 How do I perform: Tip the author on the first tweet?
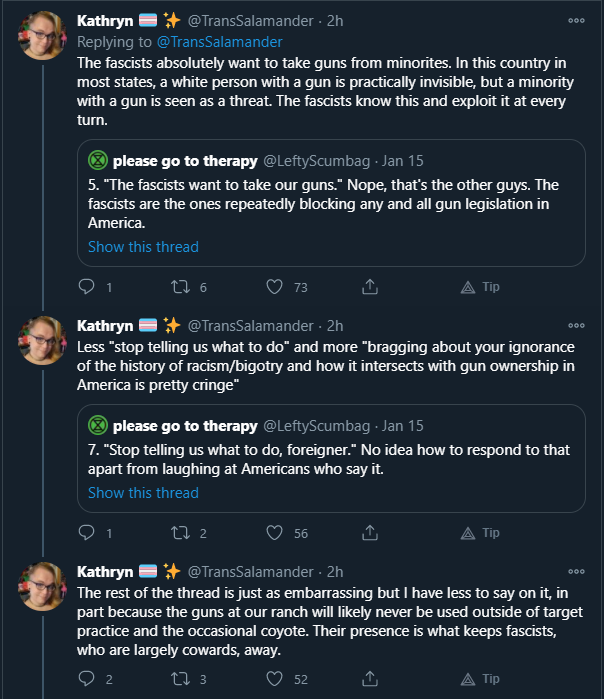pos(480,287)
